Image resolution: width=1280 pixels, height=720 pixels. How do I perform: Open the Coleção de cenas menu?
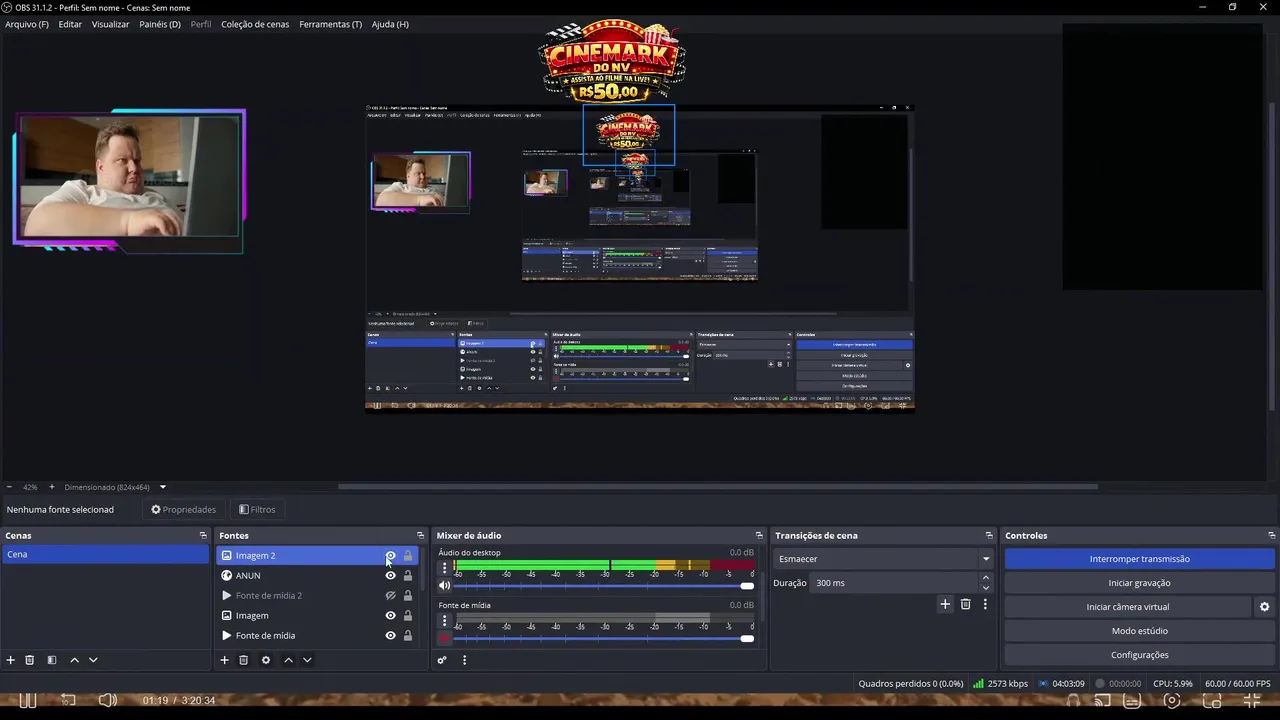point(255,24)
